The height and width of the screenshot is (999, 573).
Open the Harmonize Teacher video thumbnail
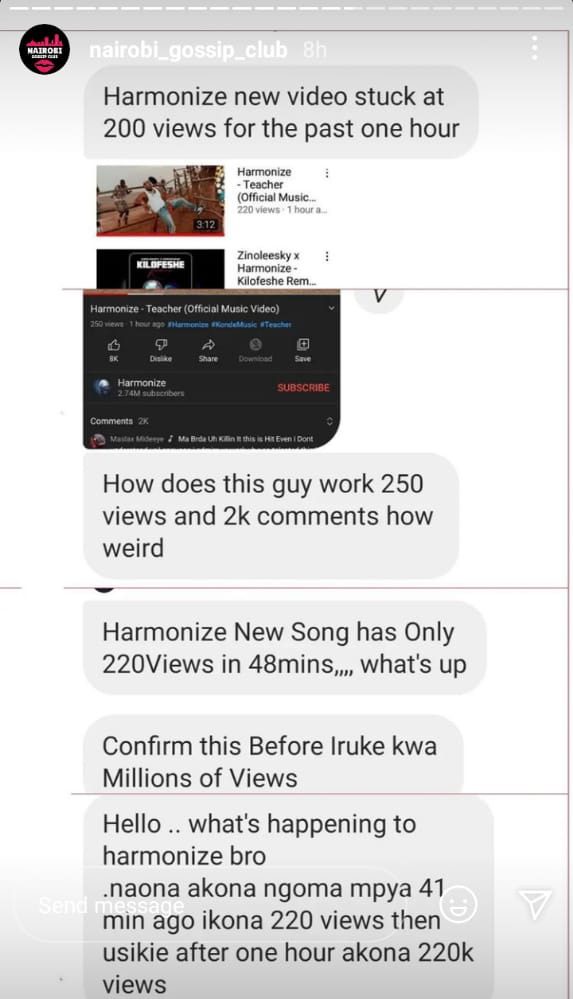(160, 201)
